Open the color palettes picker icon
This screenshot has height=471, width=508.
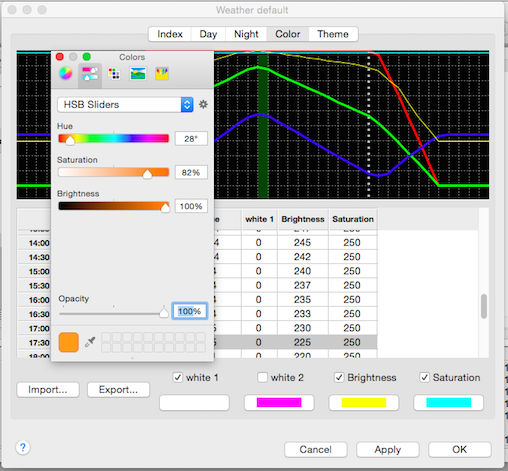point(114,73)
